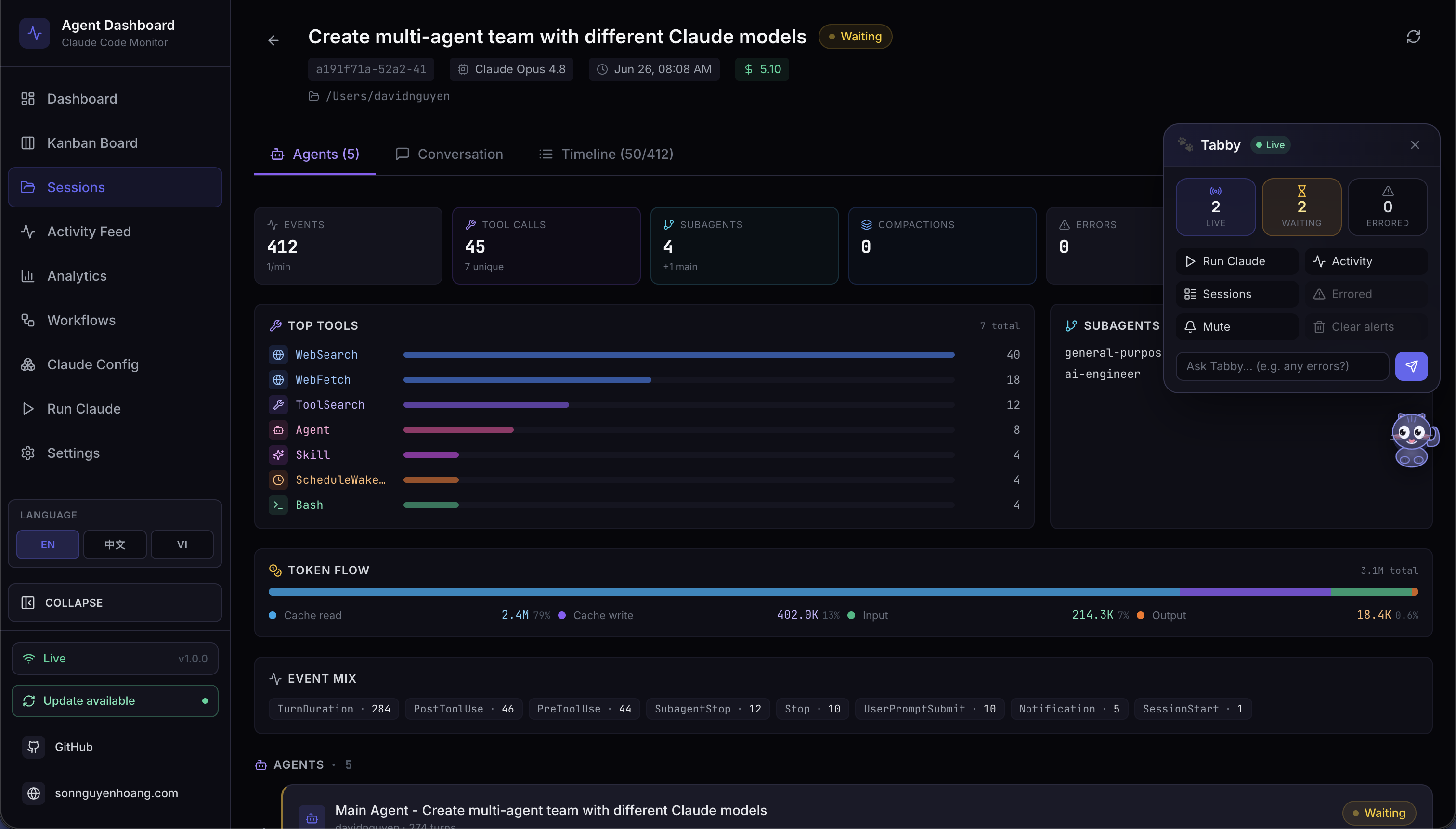1456x829 pixels.
Task: Click the folder icon next to /Users/davidnguyen
Action: [x=314, y=96]
